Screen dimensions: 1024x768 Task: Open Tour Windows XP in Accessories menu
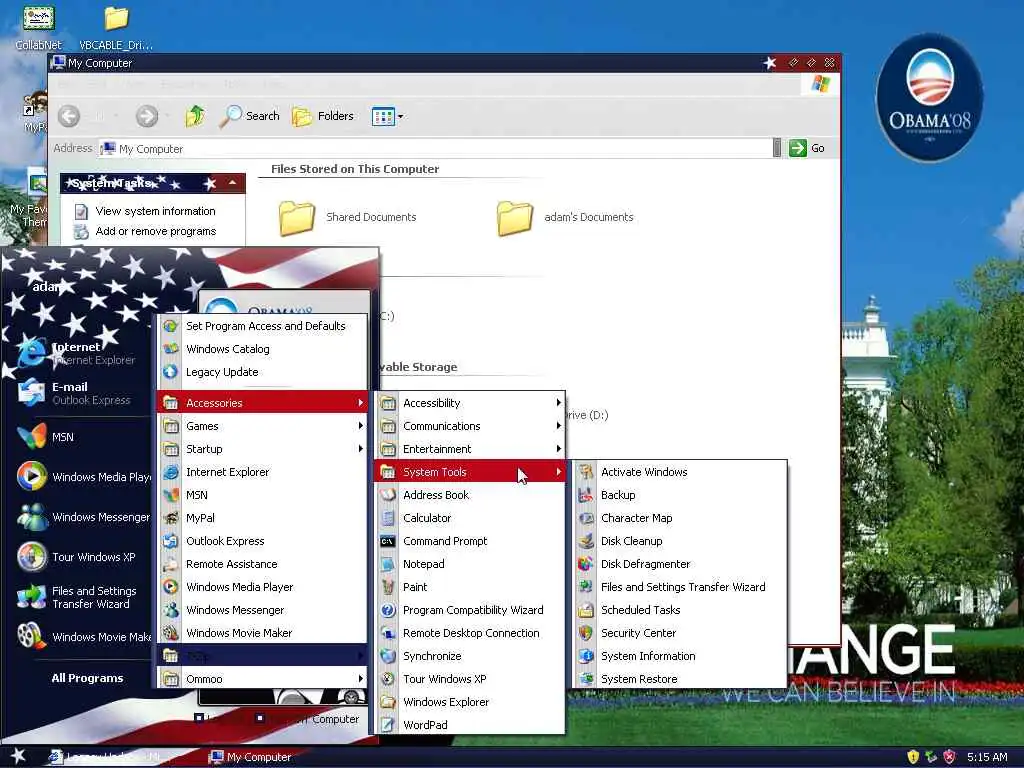(470, 679)
